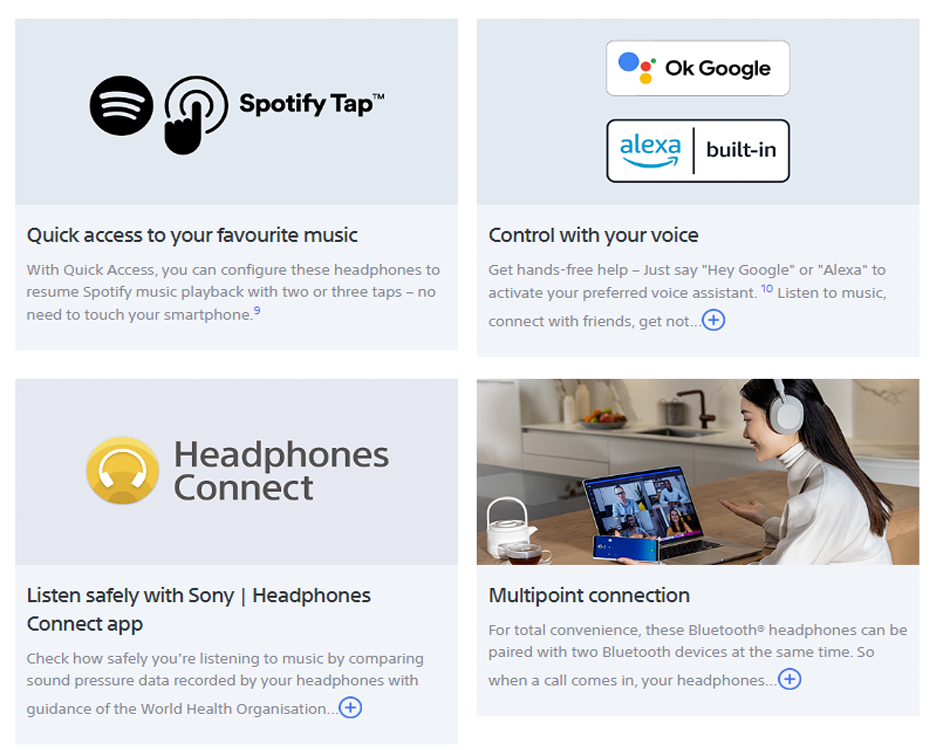Expand the Control with your voice description
The image size is (950, 750).
tap(713, 320)
